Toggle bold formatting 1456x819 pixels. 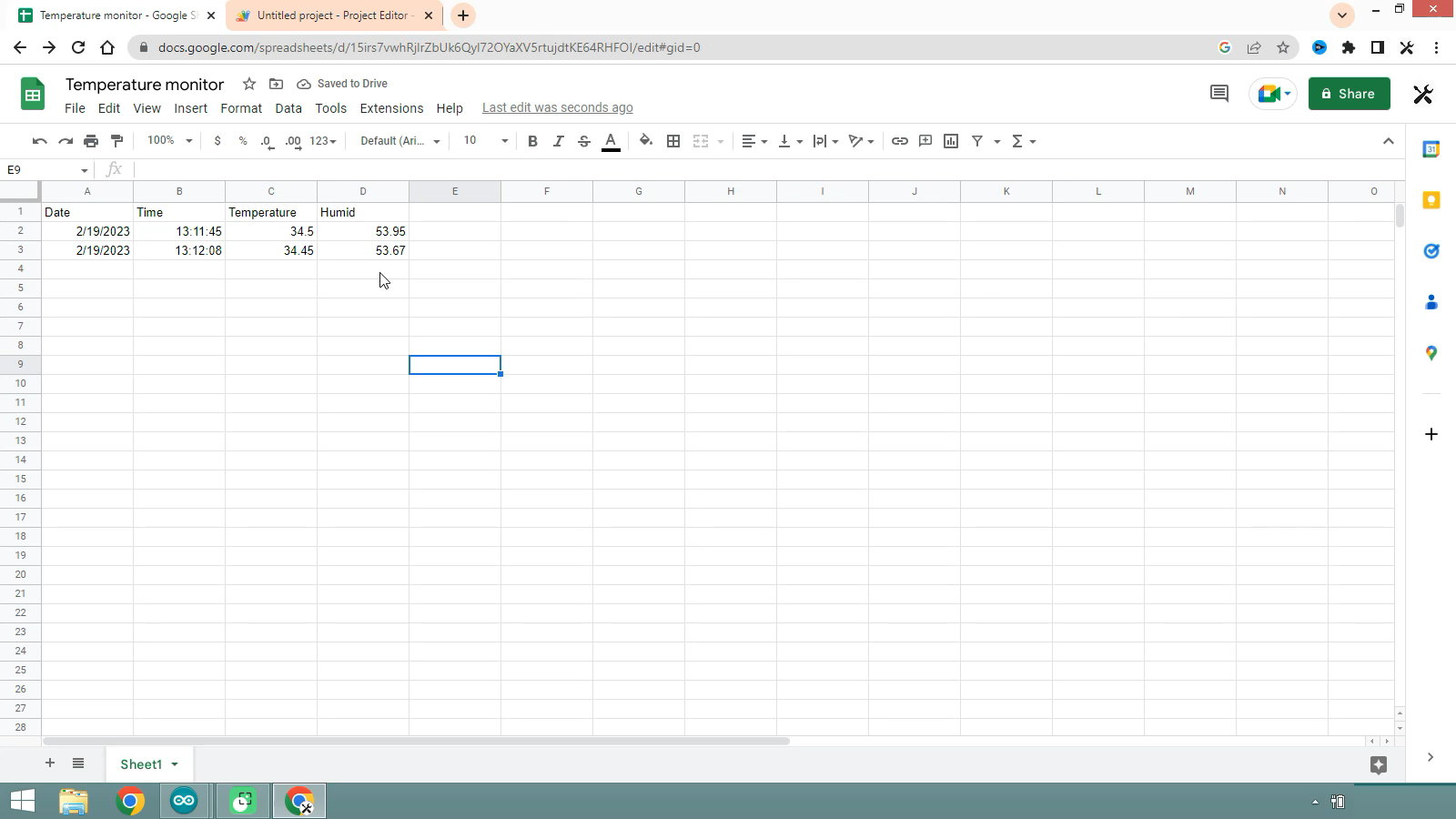click(532, 141)
